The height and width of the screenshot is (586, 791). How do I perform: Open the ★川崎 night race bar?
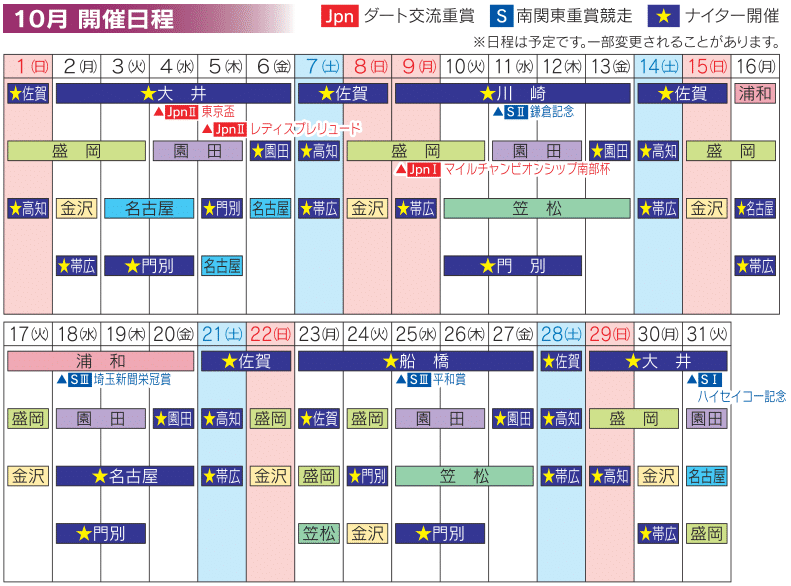[x=512, y=94]
